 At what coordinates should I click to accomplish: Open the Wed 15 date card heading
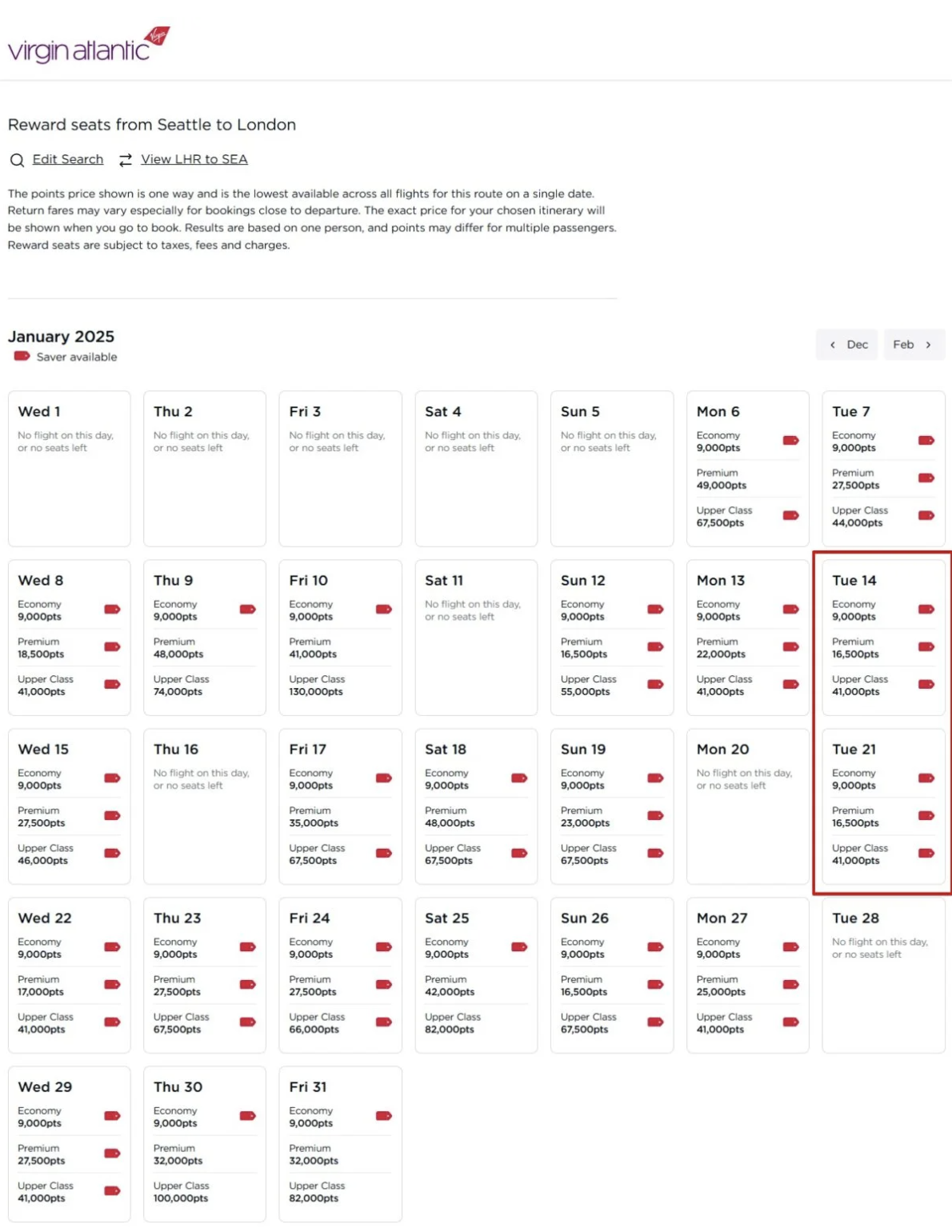(43, 749)
